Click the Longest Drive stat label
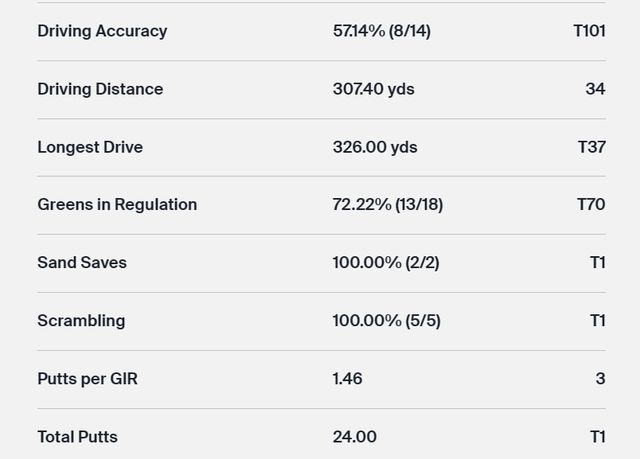This screenshot has width=640, height=459. click(90, 147)
